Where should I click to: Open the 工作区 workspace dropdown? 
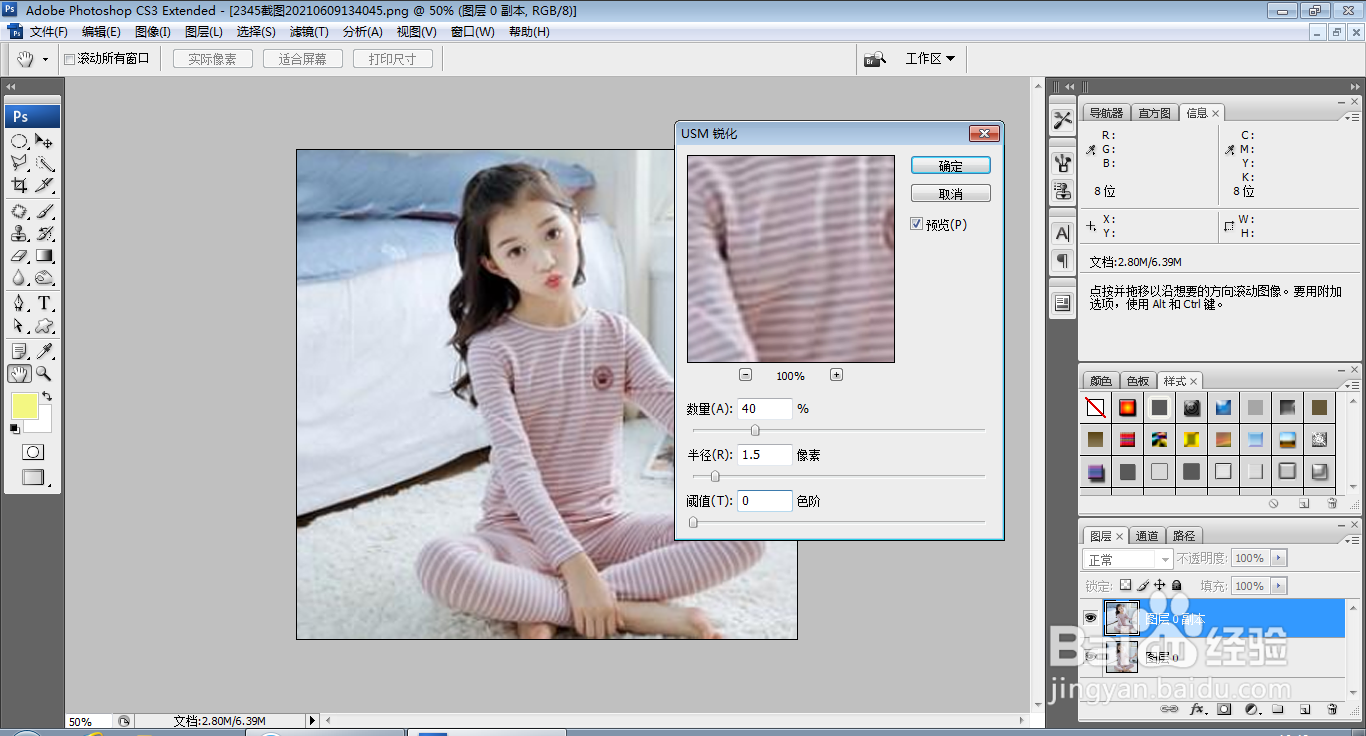click(930, 59)
